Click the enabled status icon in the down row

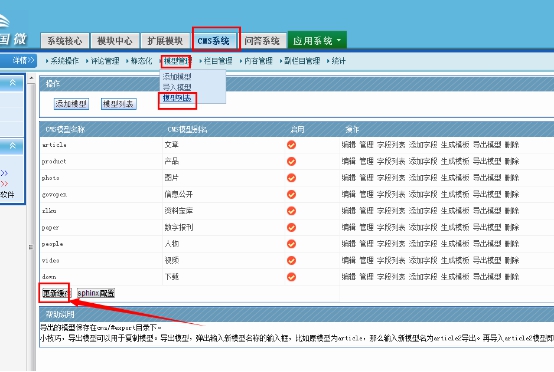[291, 277]
